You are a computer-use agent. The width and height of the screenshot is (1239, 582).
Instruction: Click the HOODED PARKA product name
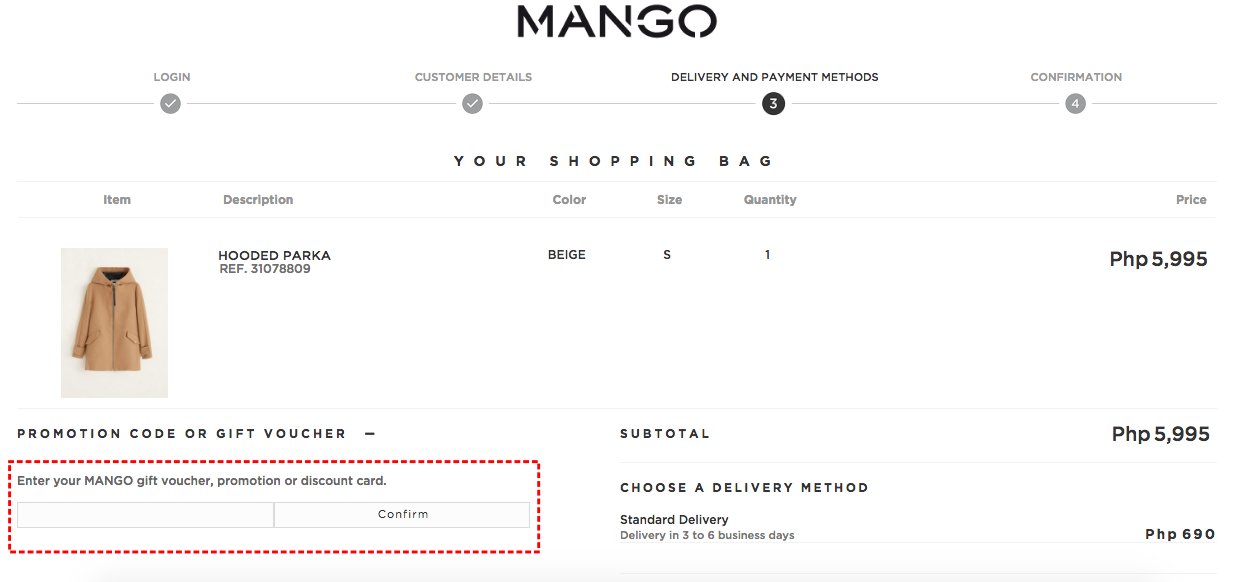pyautogui.click(x=274, y=255)
